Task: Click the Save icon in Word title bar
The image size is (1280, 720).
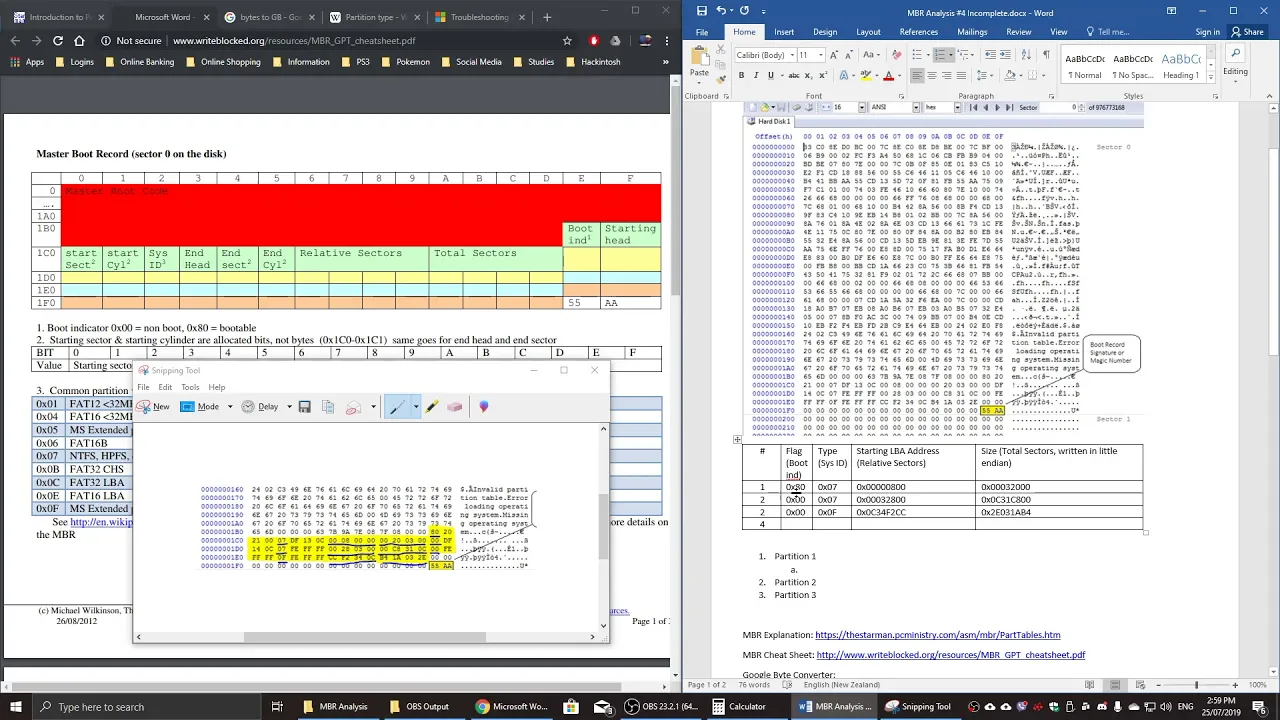Action: 702,11
